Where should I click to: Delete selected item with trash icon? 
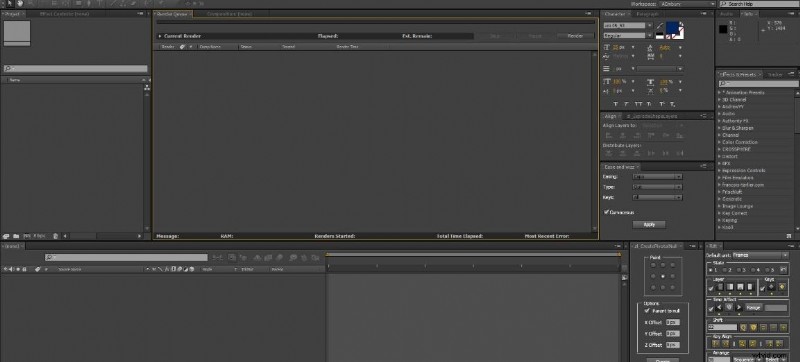tap(56, 236)
